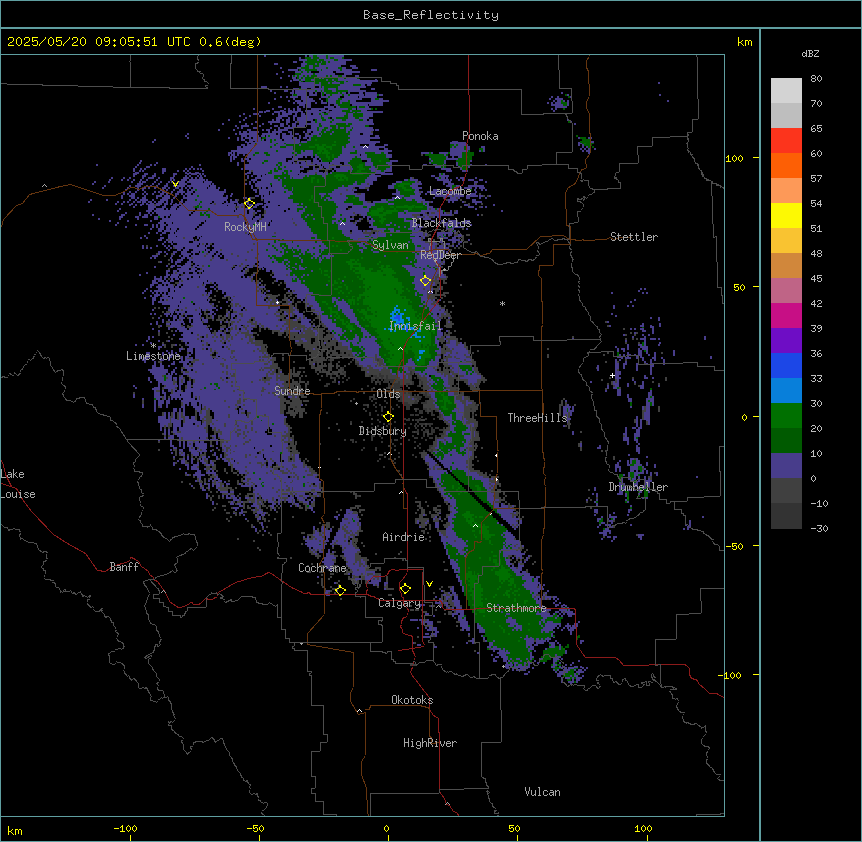862x842 pixels.
Task: Click the Drumheller label
Action: (x=638, y=487)
